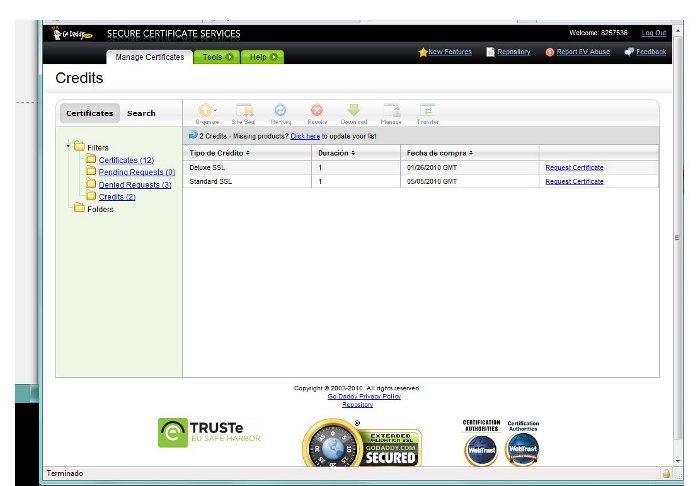Click the GoDaddy Secured SSL badge
Image resolution: width=700 pixels, height=486 pixels.
(362, 442)
